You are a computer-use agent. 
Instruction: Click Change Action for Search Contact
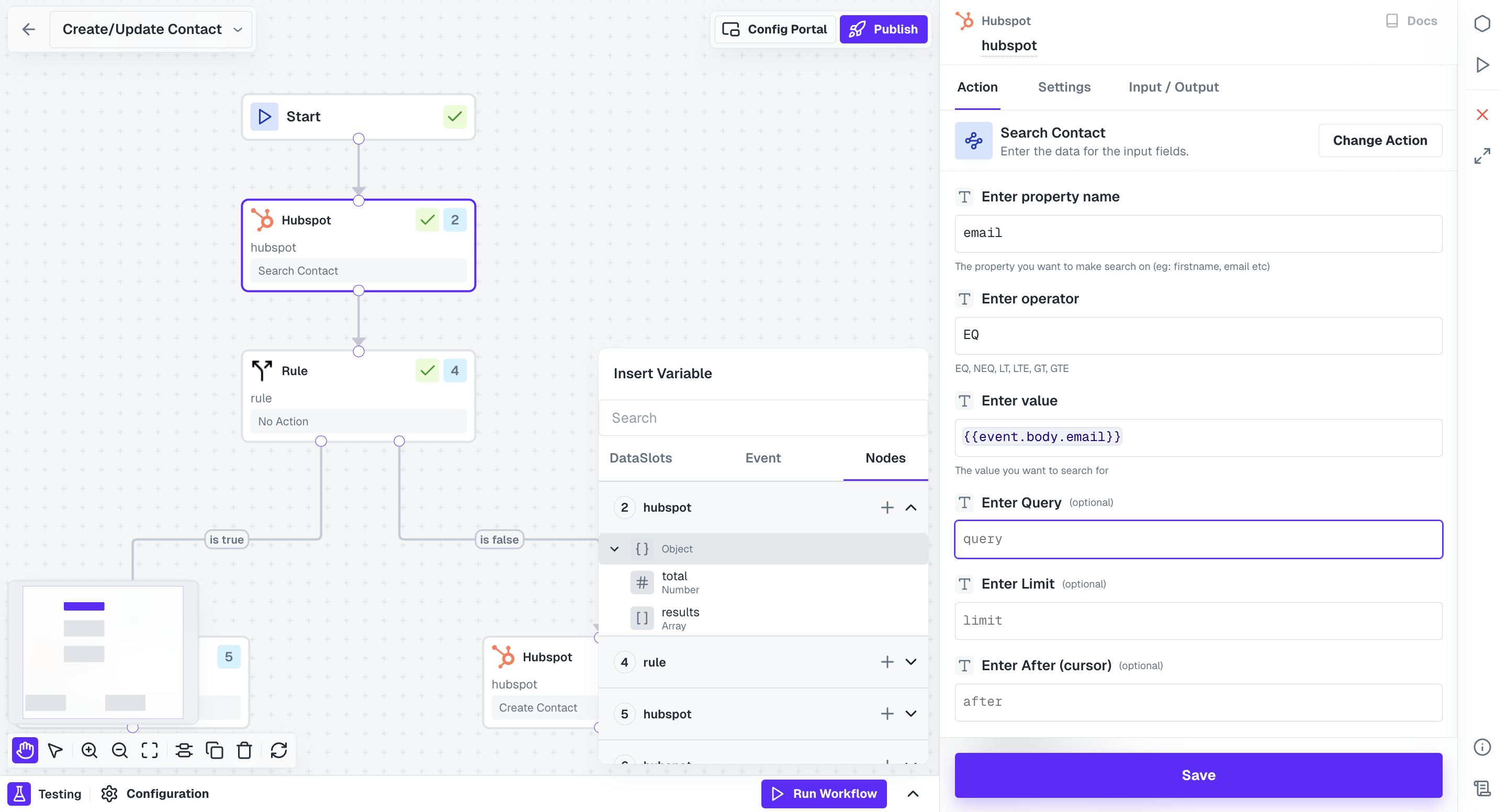point(1380,140)
